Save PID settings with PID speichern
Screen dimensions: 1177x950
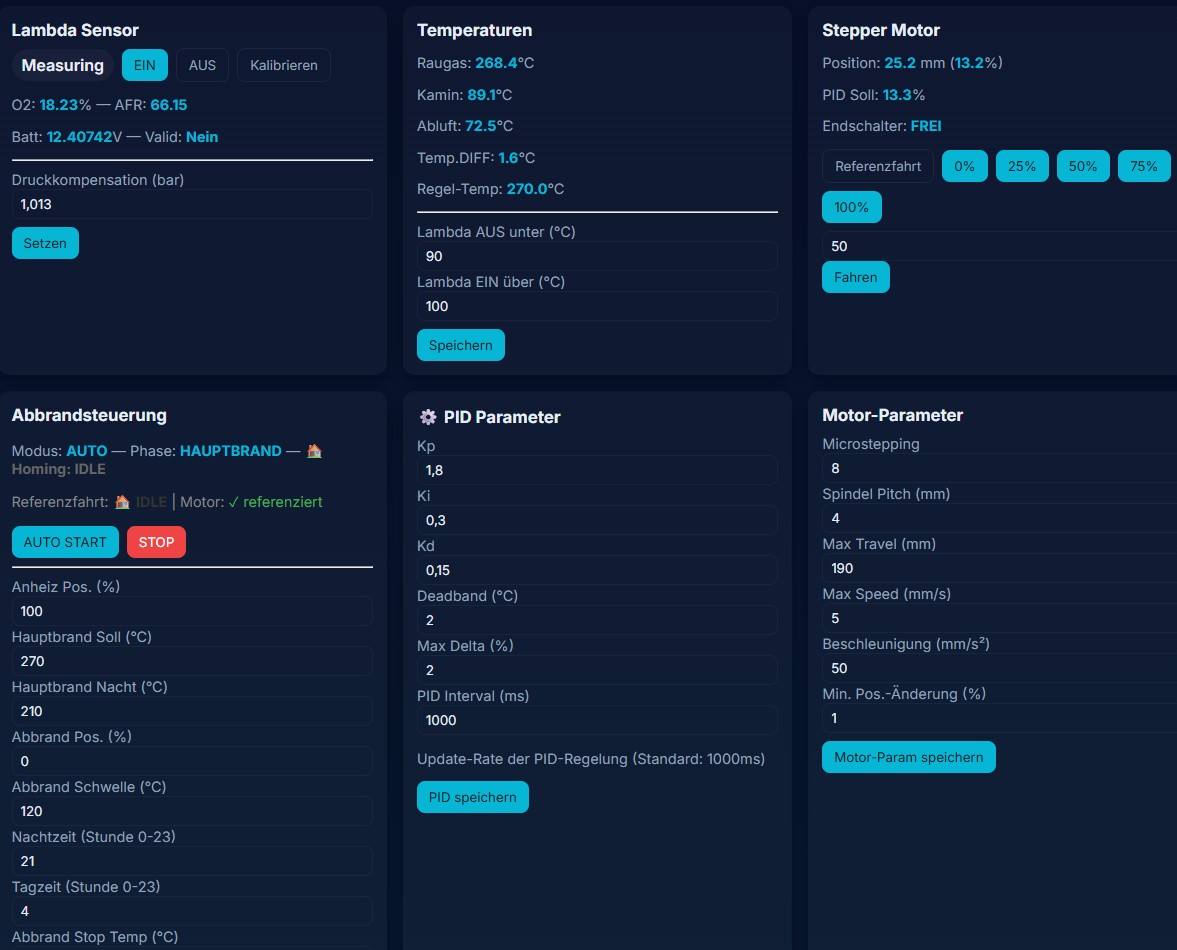472,797
